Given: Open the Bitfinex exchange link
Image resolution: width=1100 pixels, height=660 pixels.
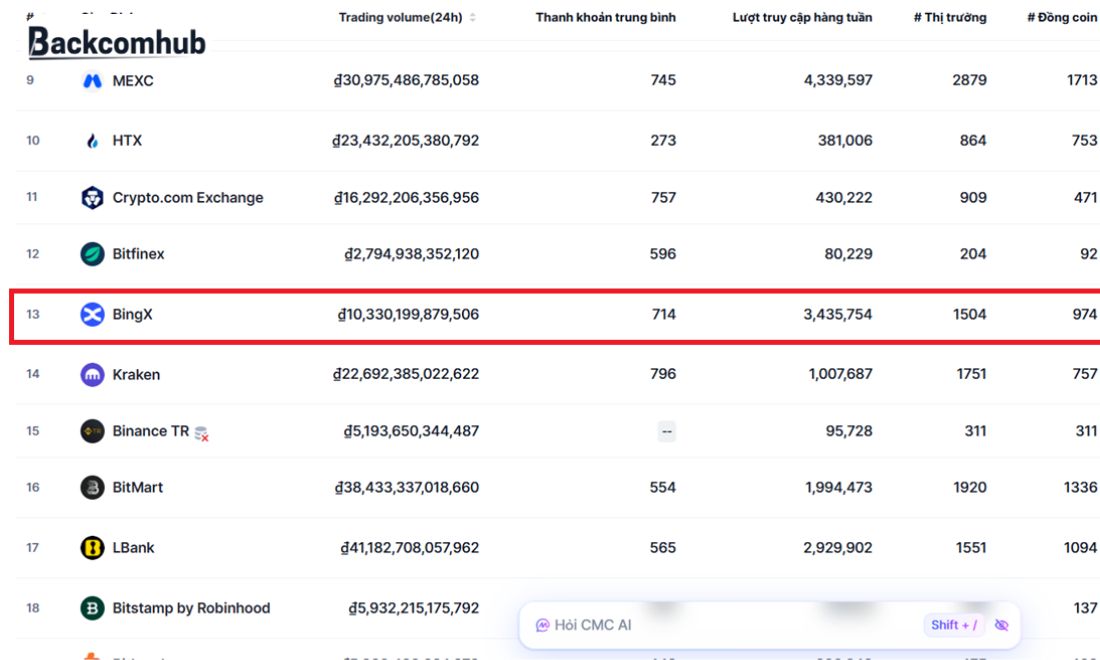Looking at the screenshot, I should point(138,254).
